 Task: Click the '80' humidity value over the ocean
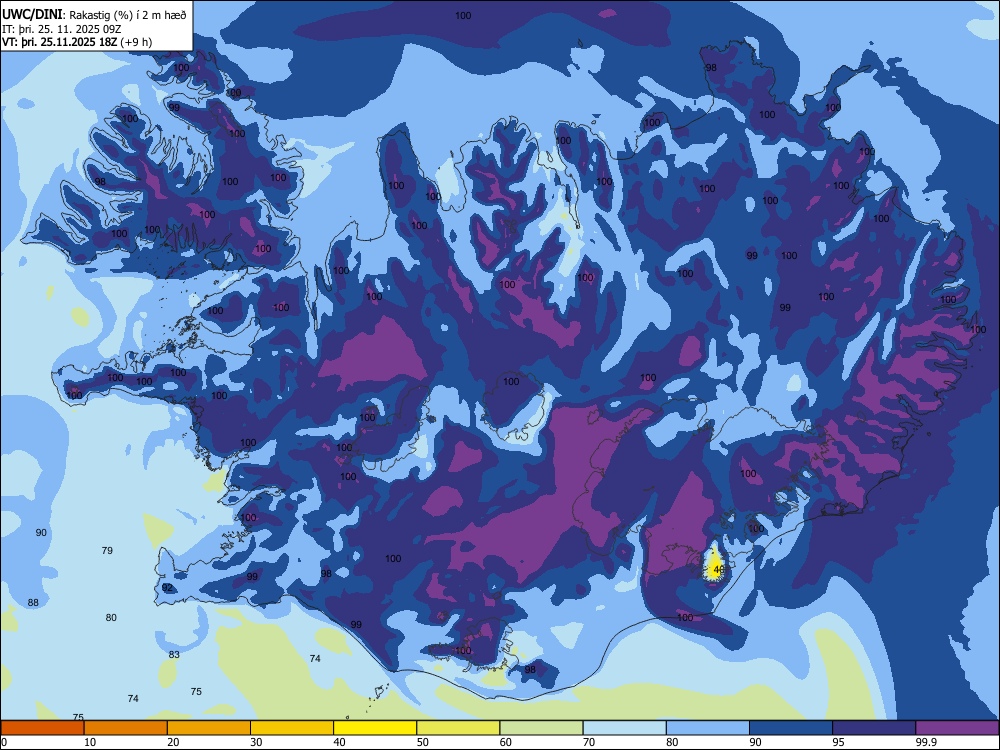click(x=111, y=617)
